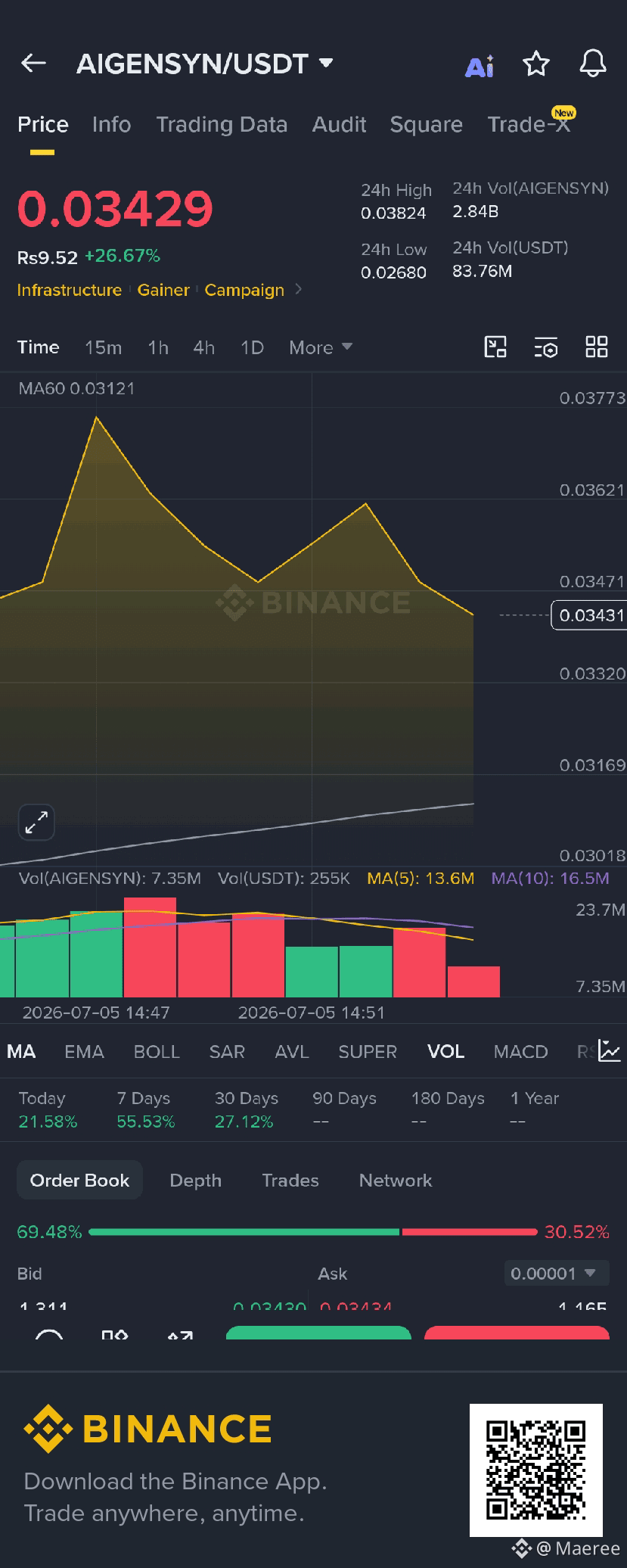Toggle the EMA indicator
Screen dimensions: 627x1568
[x=84, y=1051]
